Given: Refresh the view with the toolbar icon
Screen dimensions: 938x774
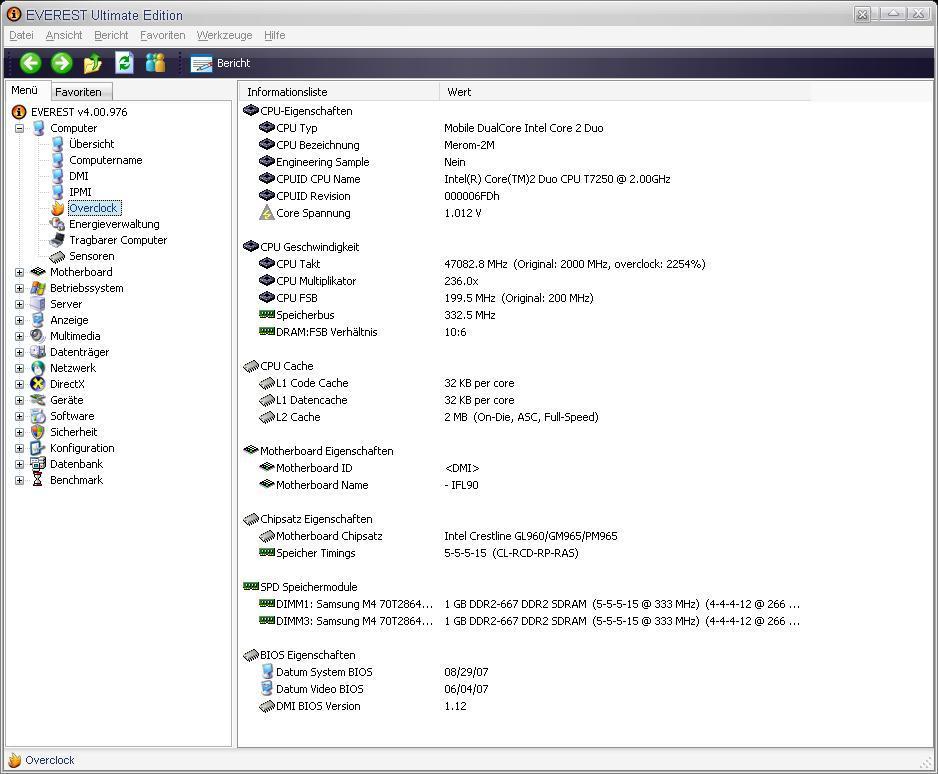Looking at the screenshot, I should (124, 62).
